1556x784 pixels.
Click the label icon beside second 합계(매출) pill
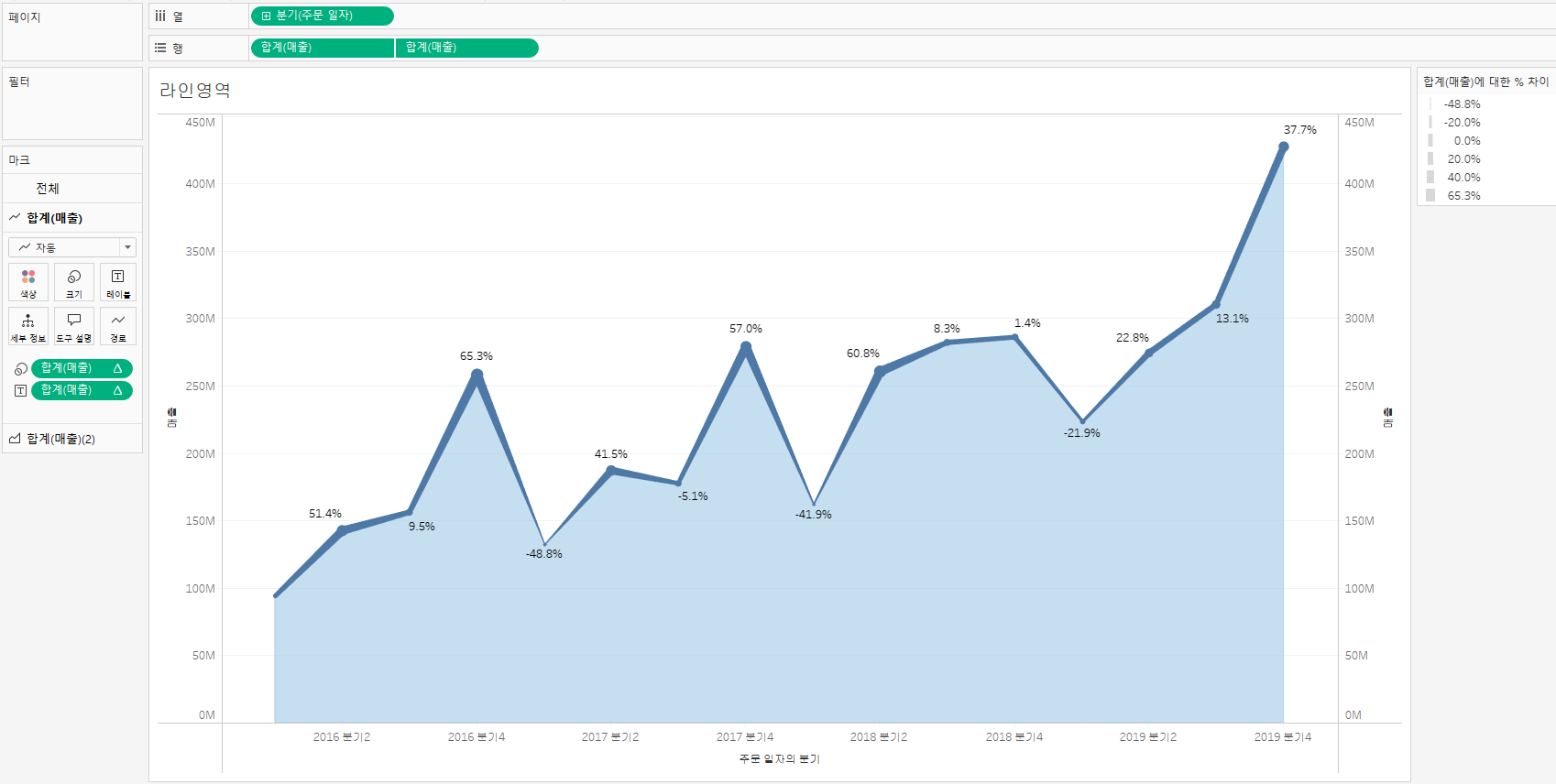pos(20,391)
